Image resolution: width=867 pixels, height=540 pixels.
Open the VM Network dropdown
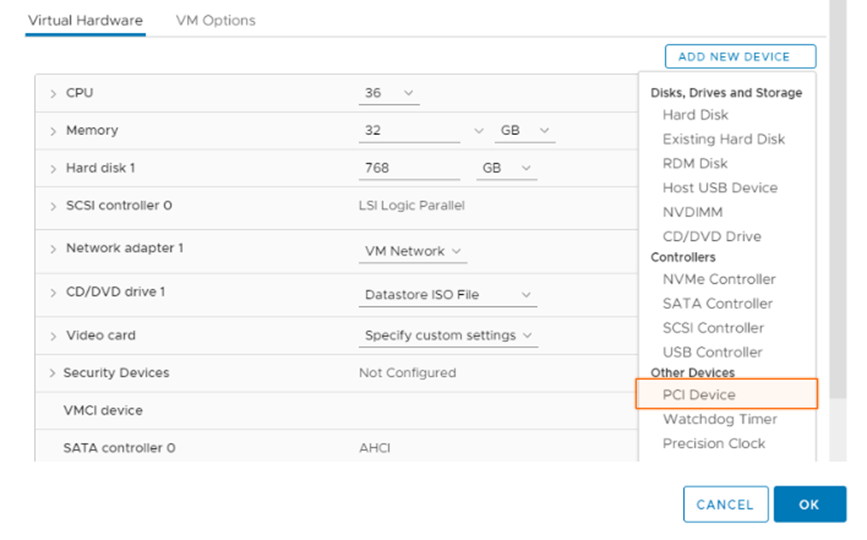coord(412,251)
